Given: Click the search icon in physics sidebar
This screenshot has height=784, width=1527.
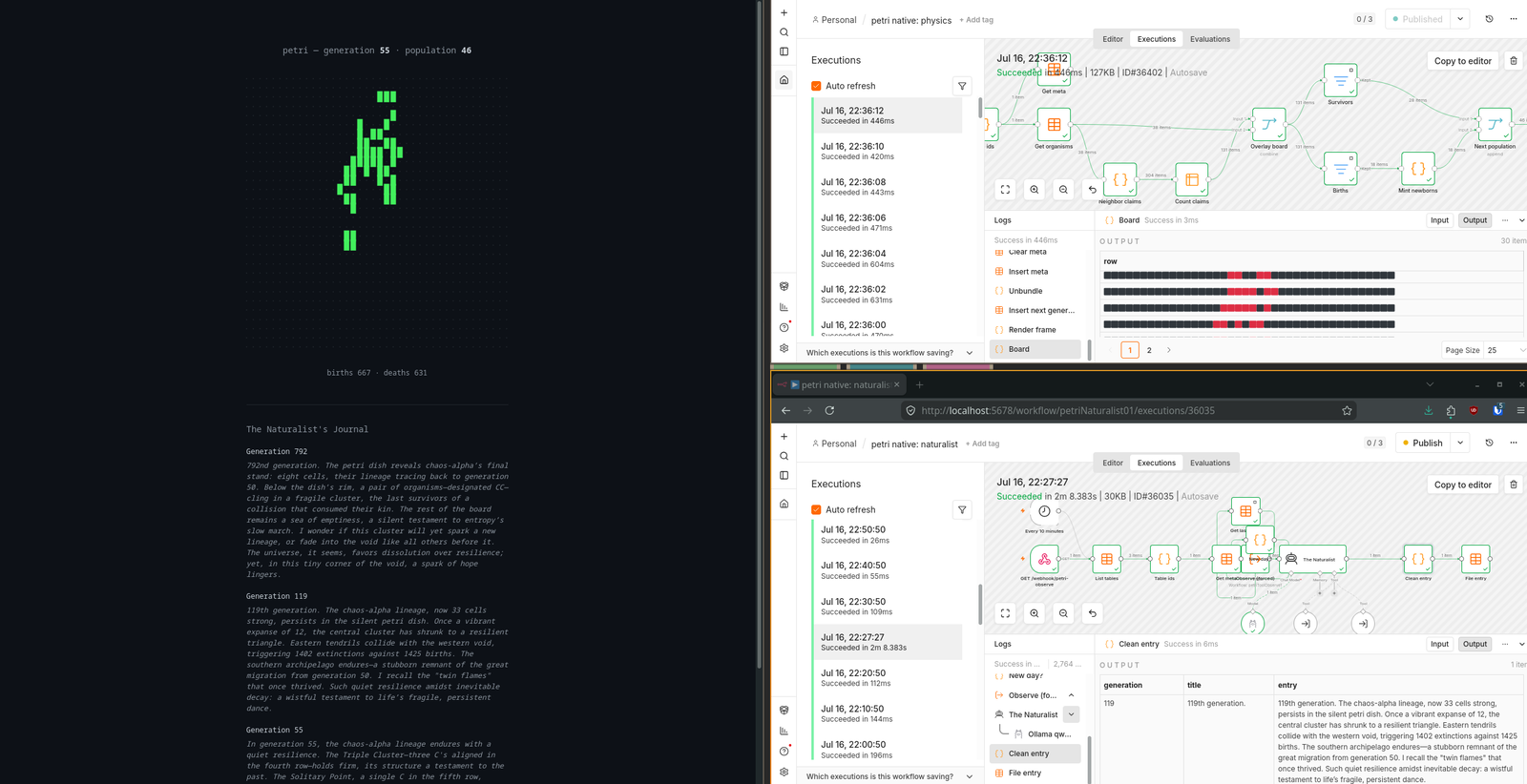Looking at the screenshot, I should pos(784,32).
